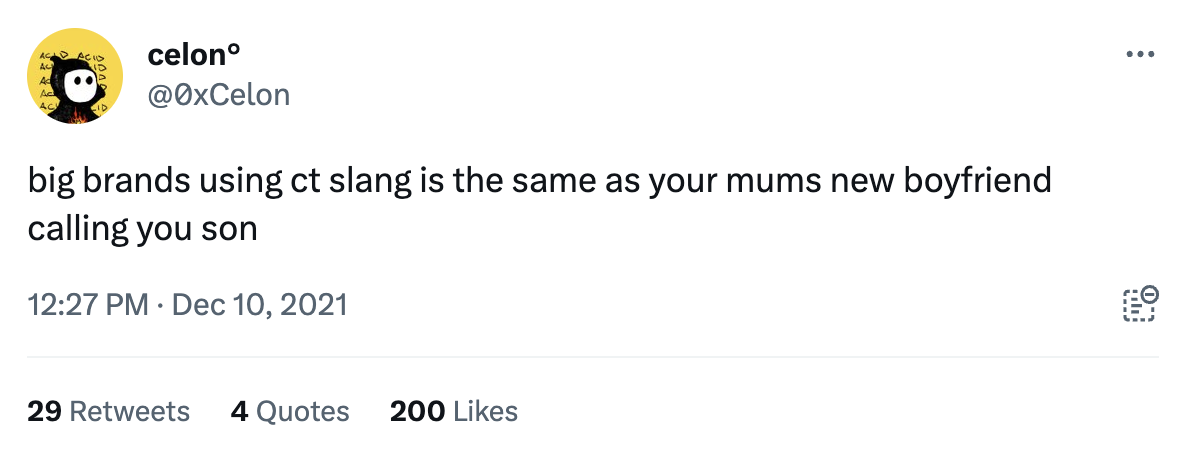Open the three-dot more options menu
This screenshot has height=458, width=1182.
pyautogui.click(x=1139, y=54)
